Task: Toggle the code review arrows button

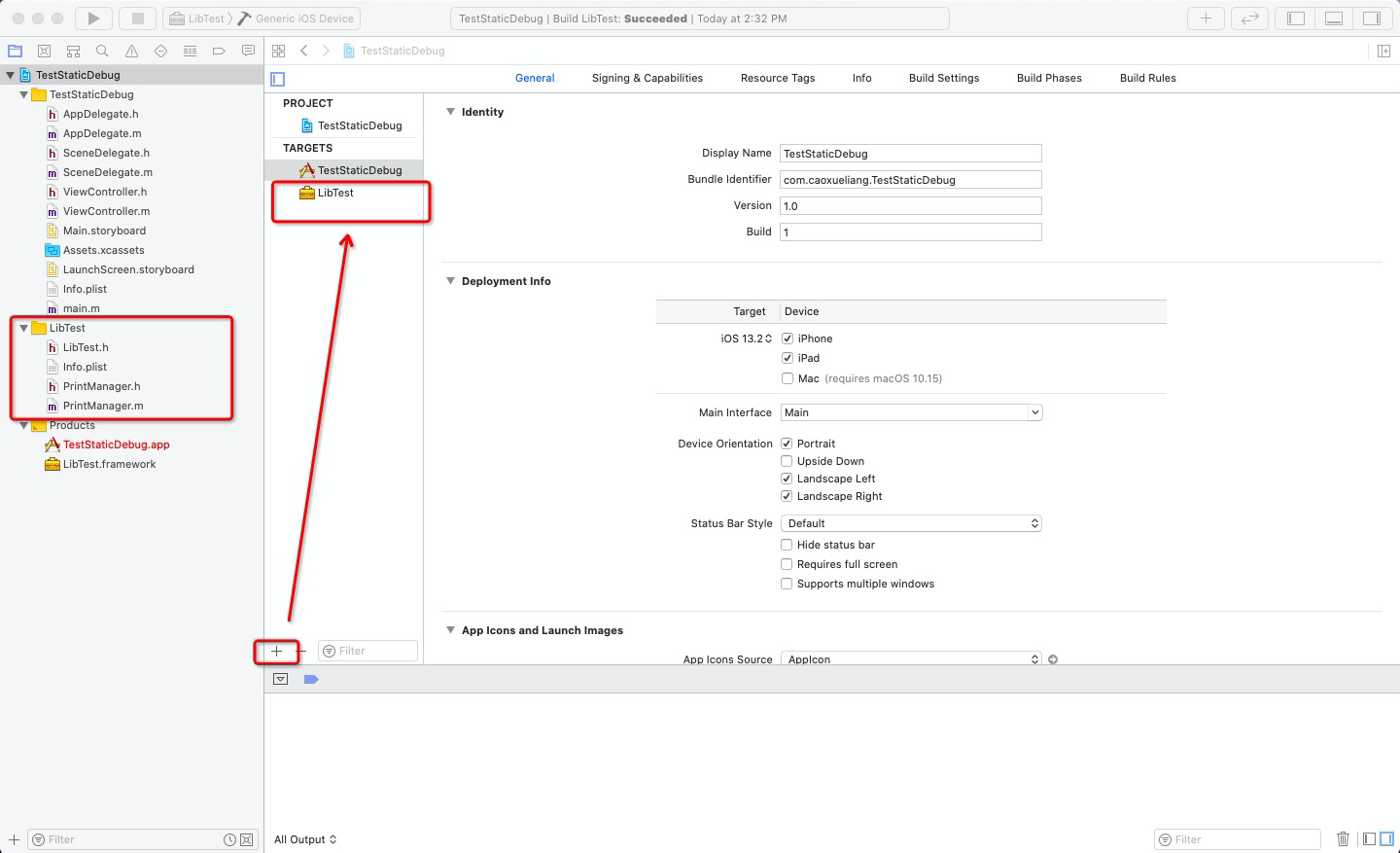Action: pyautogui.click(x=1250, y=18)
